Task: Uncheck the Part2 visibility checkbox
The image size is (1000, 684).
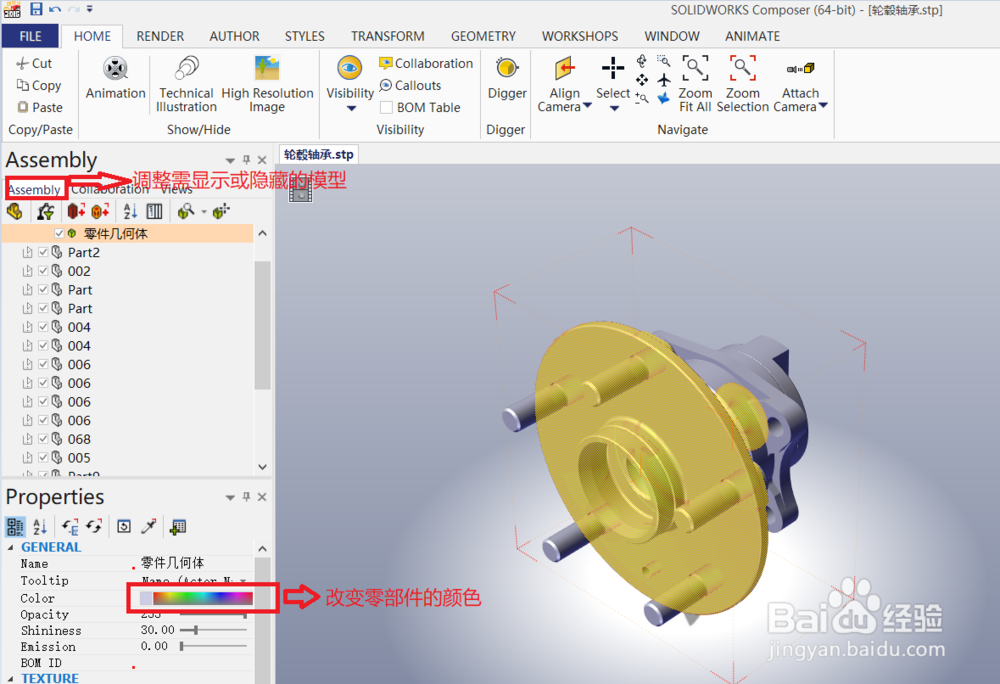Action: click(43, 252)
